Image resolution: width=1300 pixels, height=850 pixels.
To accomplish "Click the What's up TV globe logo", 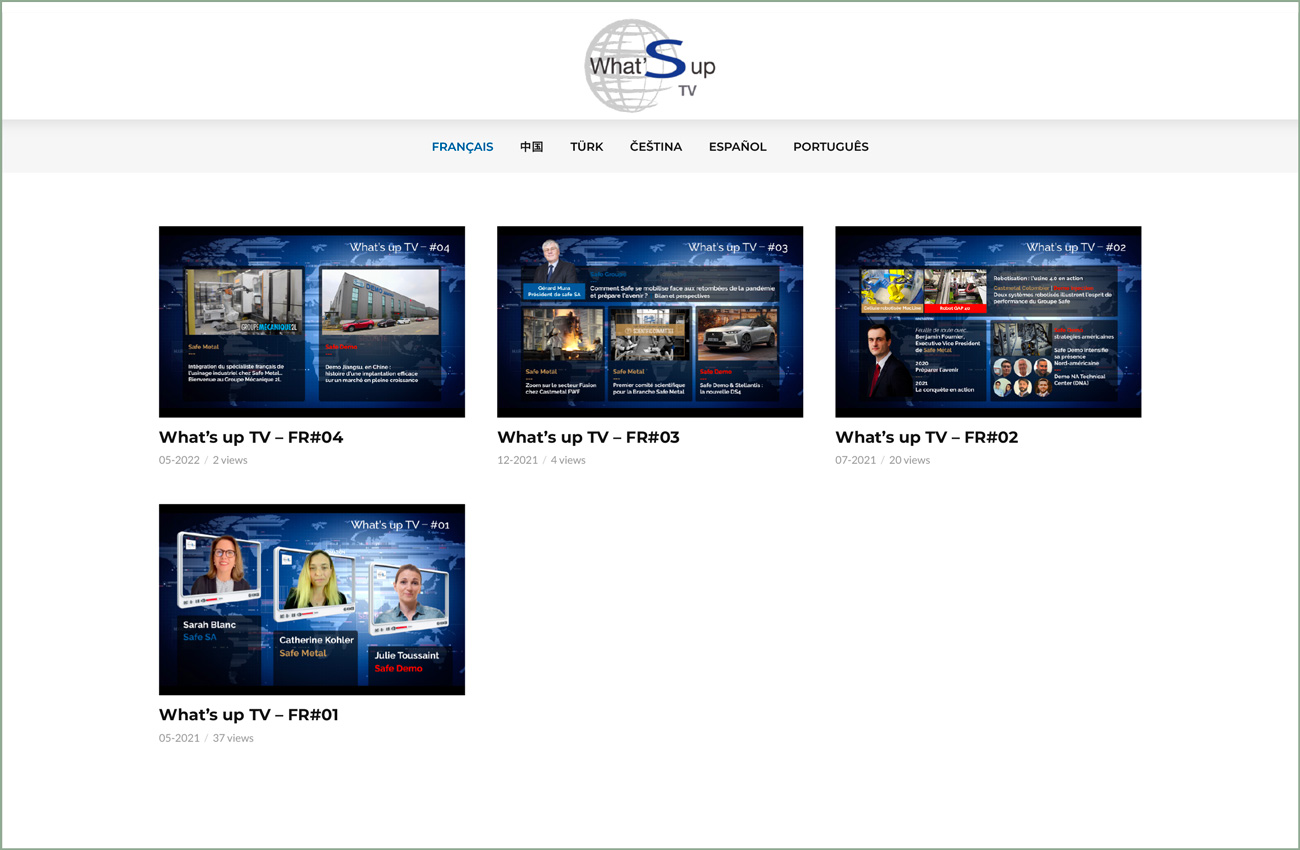I will 650,65.
